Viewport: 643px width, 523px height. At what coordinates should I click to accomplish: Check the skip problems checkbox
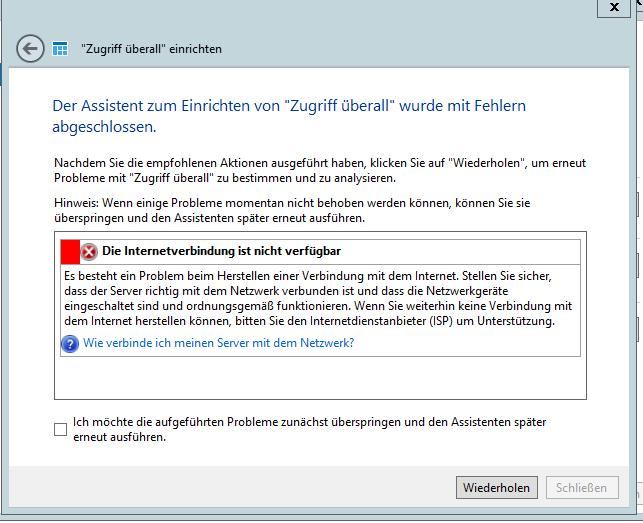click(x=60, y=429)
